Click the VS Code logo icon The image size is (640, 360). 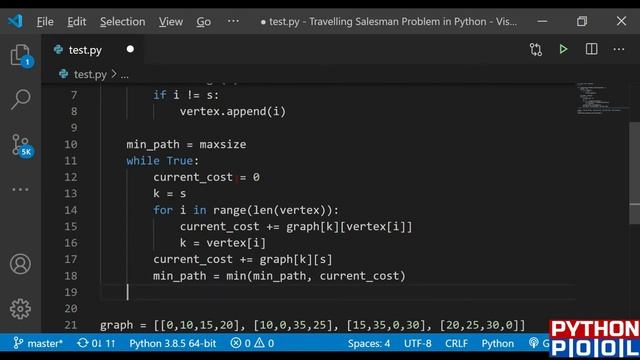pos(16,21)
